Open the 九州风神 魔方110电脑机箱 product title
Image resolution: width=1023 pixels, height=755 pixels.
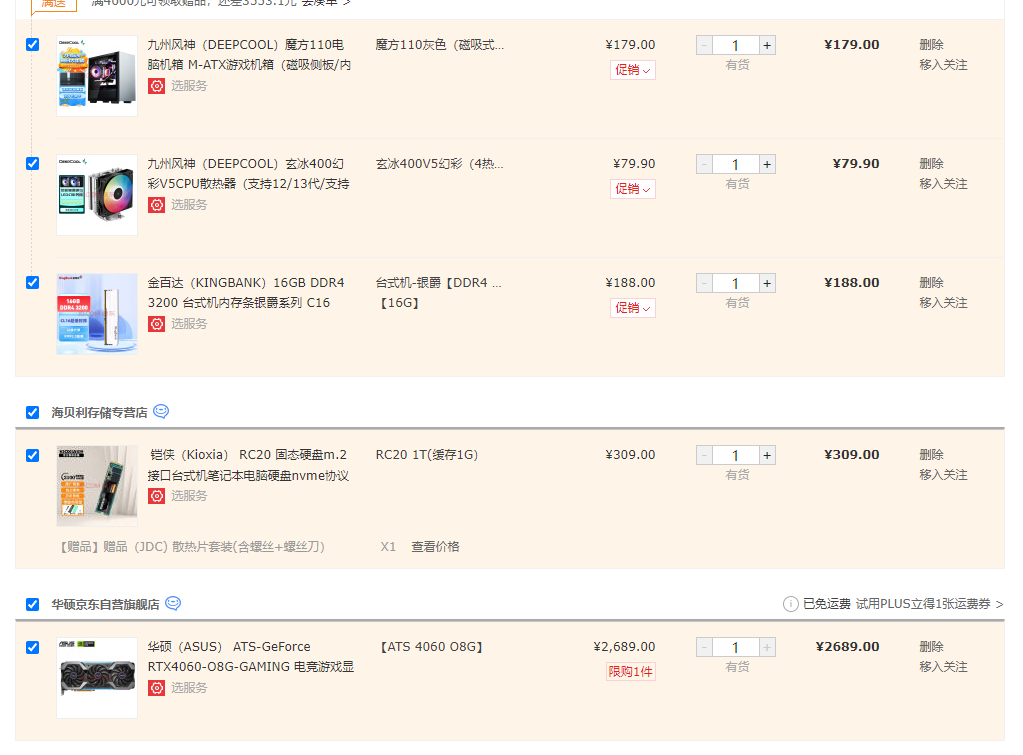click(249, 55)
